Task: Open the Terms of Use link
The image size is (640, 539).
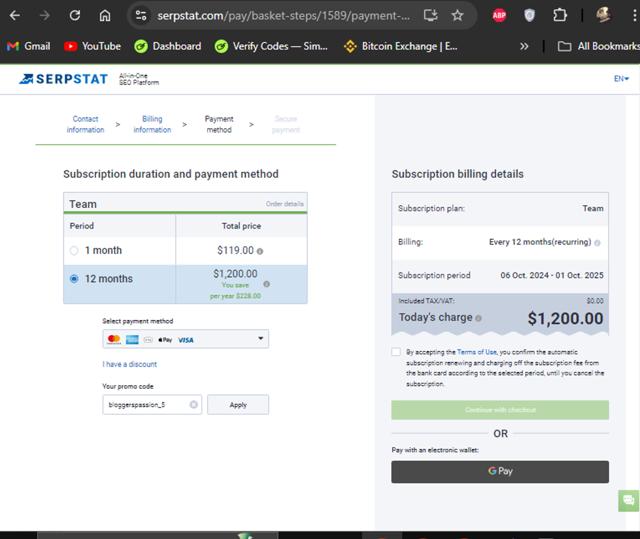Action: pyautogui.click(x=477, y=352)
